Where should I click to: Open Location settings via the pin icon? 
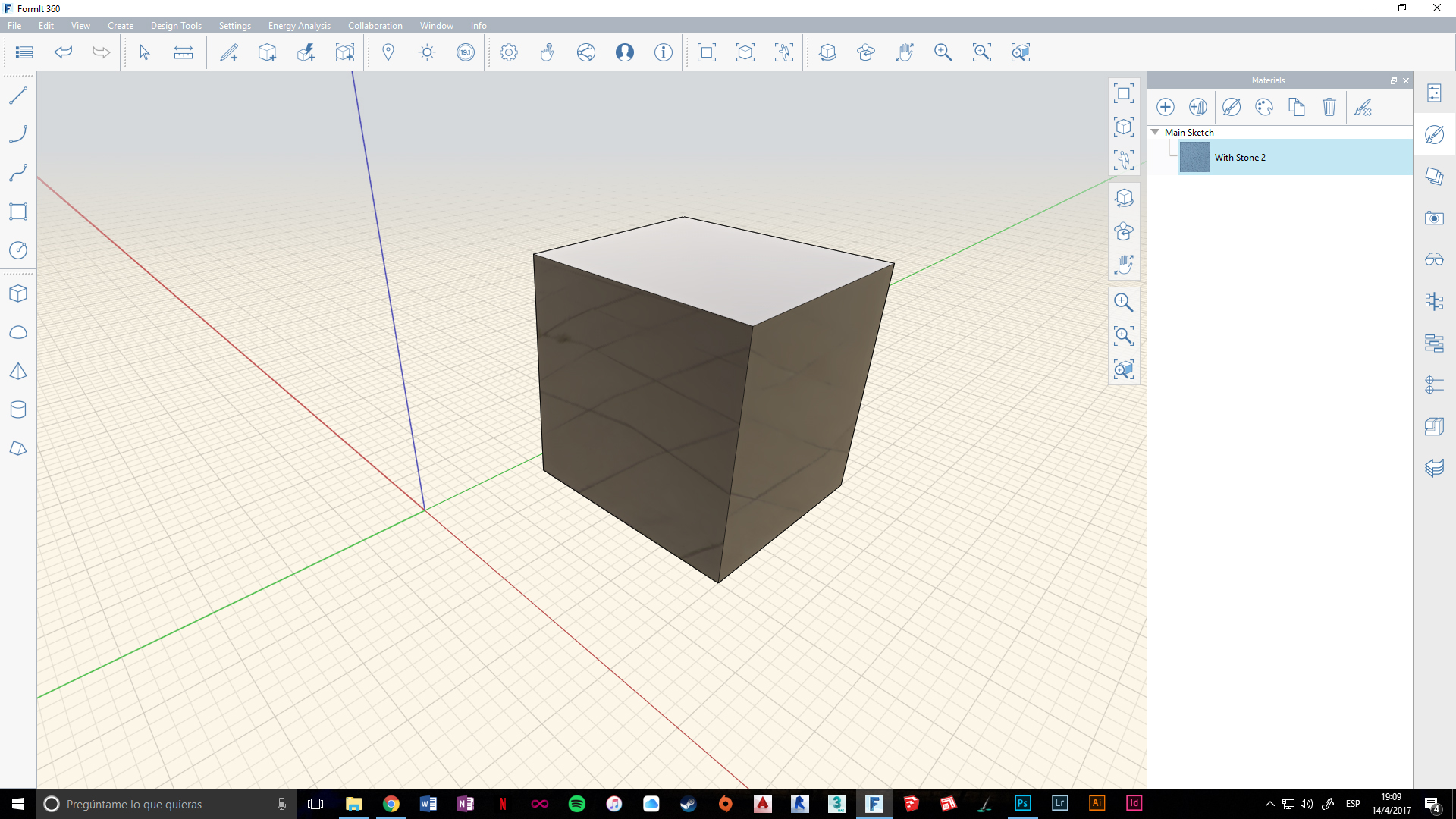[389, 52]
